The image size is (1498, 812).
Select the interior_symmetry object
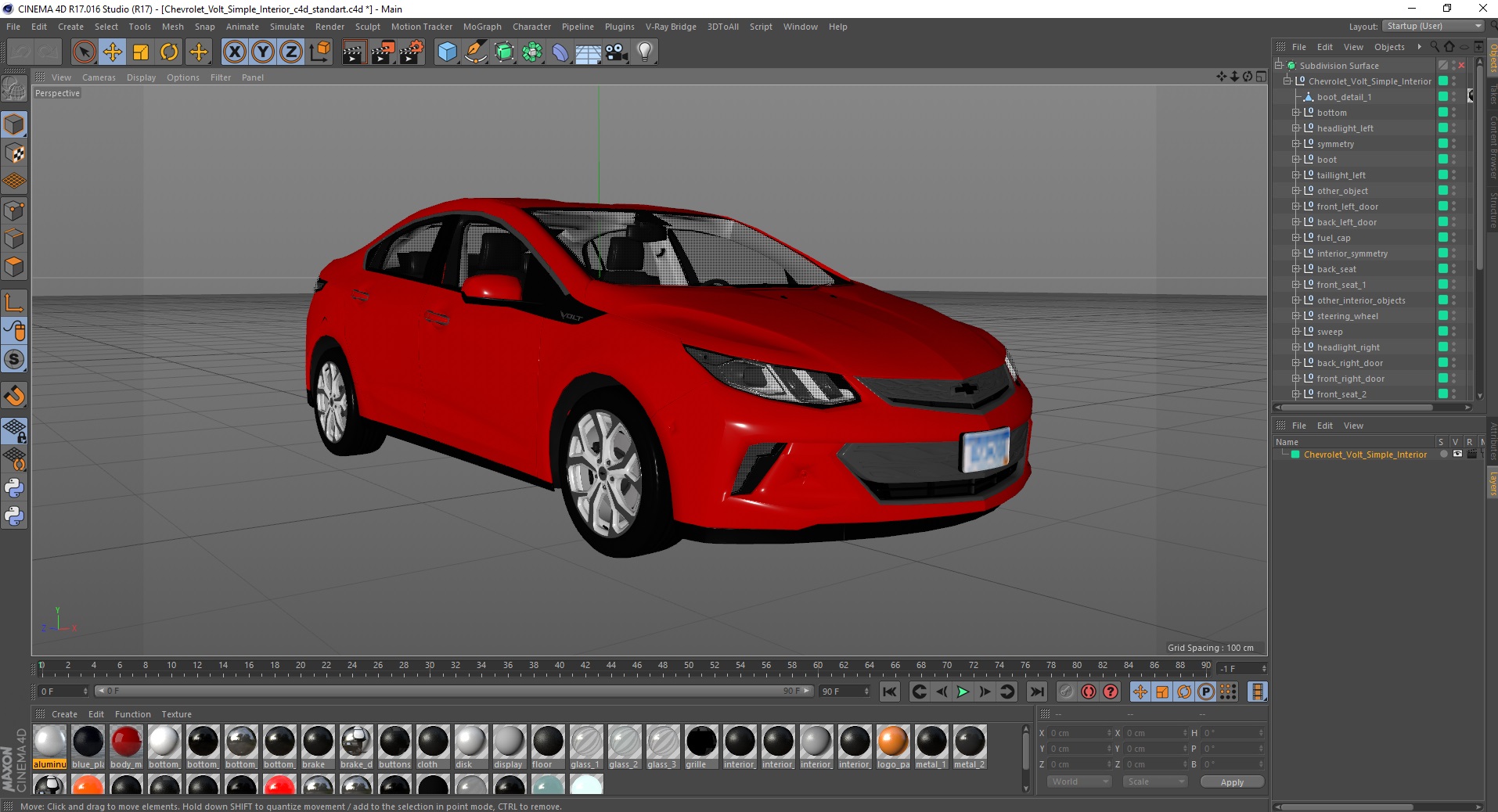1352,253
